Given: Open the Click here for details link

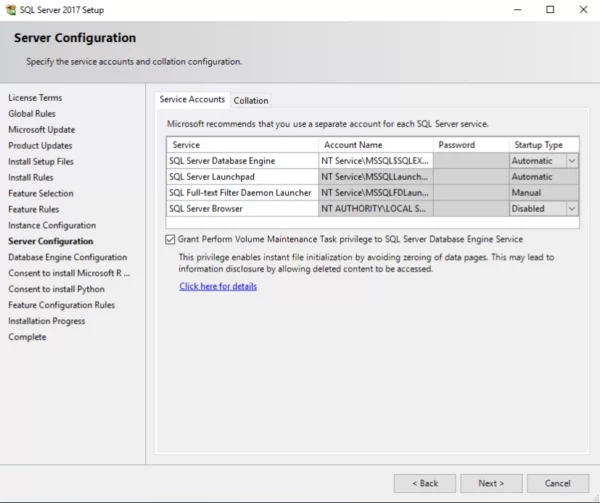Looking at the screenshot, I should click(218, 286).
